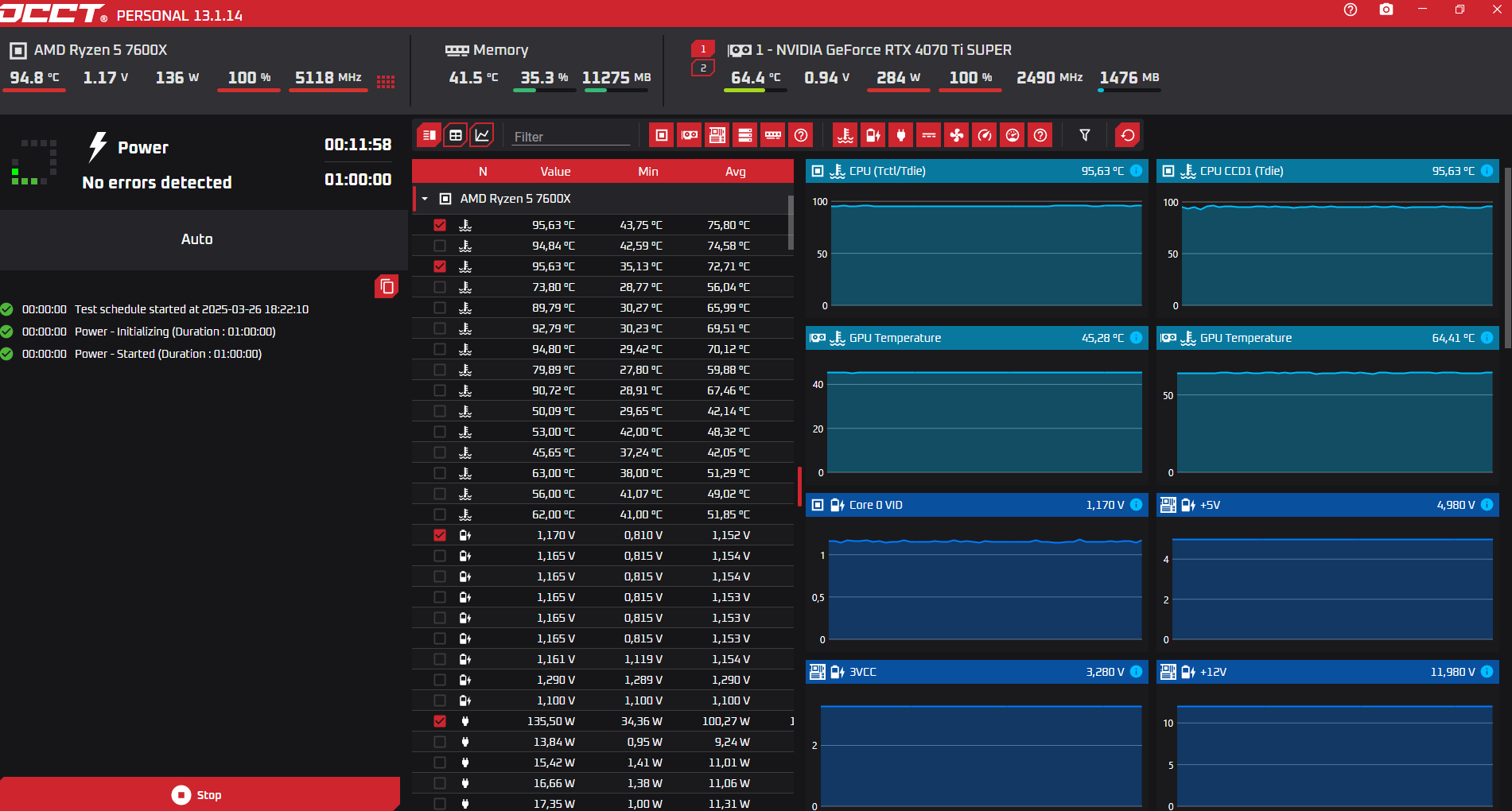Toggle the memory module hardware filter icon
The image size is (1512, 811).
pyautogui.click(x=773, y=135)
